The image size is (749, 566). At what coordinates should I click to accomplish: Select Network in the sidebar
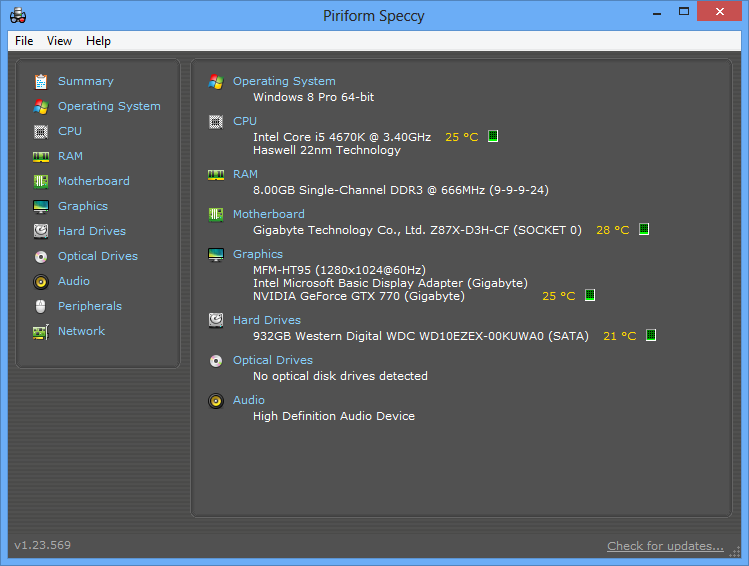tap(81, 331)
